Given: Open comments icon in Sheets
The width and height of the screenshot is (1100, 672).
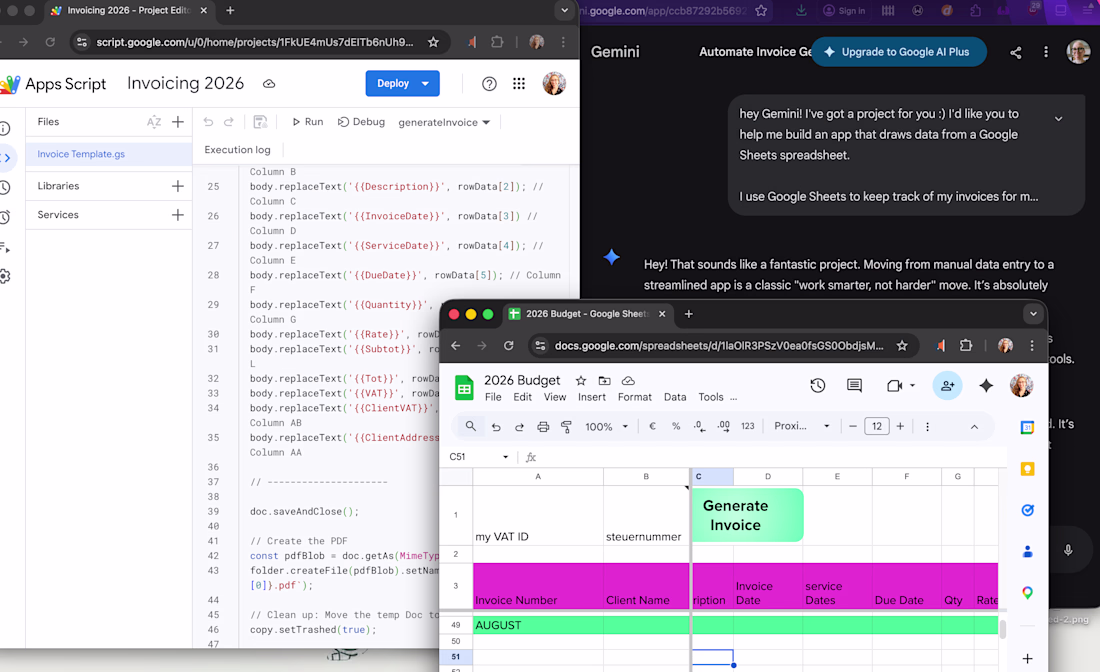Looking at the screenshot, I should pos(854,386).
